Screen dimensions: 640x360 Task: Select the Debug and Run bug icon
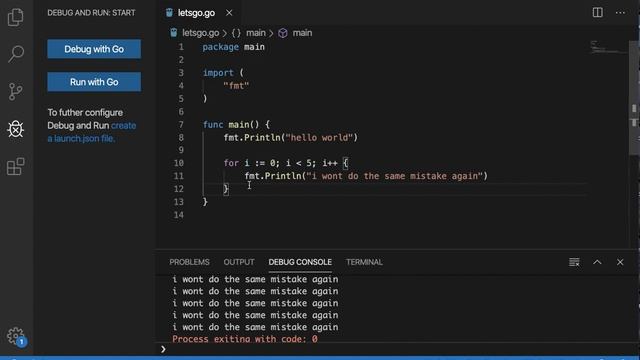point(16,129)
